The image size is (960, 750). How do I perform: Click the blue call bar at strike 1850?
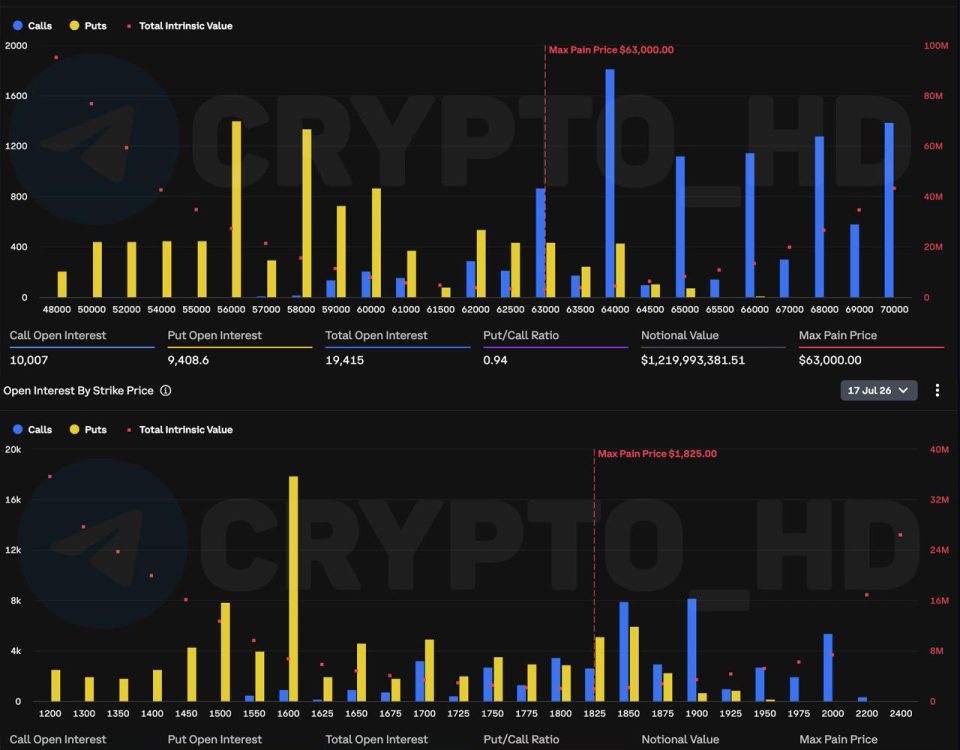point(624,652)
